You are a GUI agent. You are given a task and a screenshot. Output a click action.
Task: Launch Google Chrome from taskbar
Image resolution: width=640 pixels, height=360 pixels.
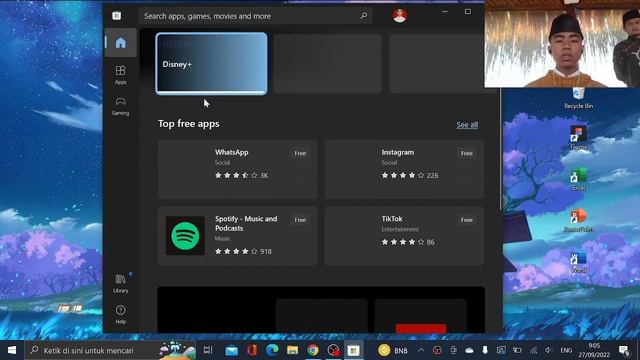(313, 350)
